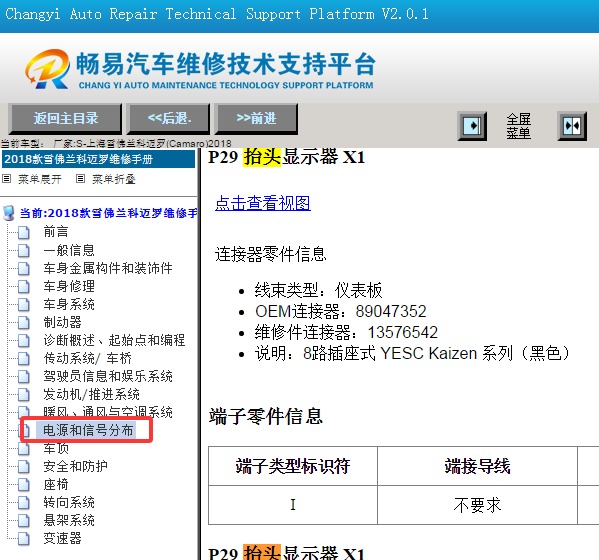Select the 说明: 8路插座式 YESC Kaizen line

(413, 353)
